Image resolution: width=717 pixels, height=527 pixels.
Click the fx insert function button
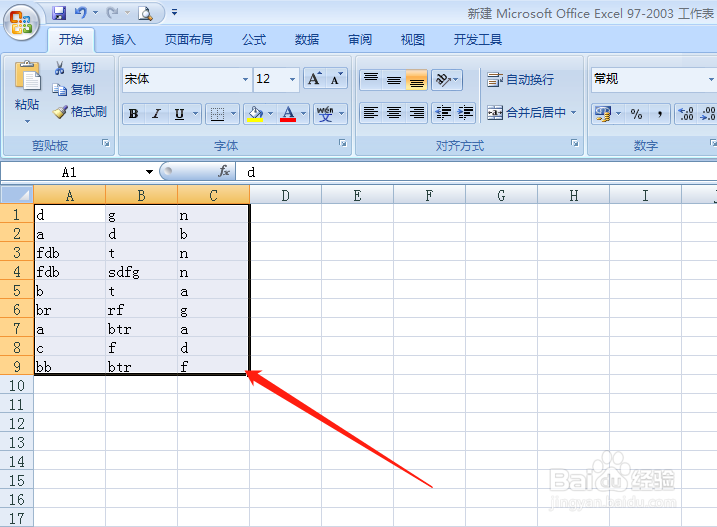point(224,172)
